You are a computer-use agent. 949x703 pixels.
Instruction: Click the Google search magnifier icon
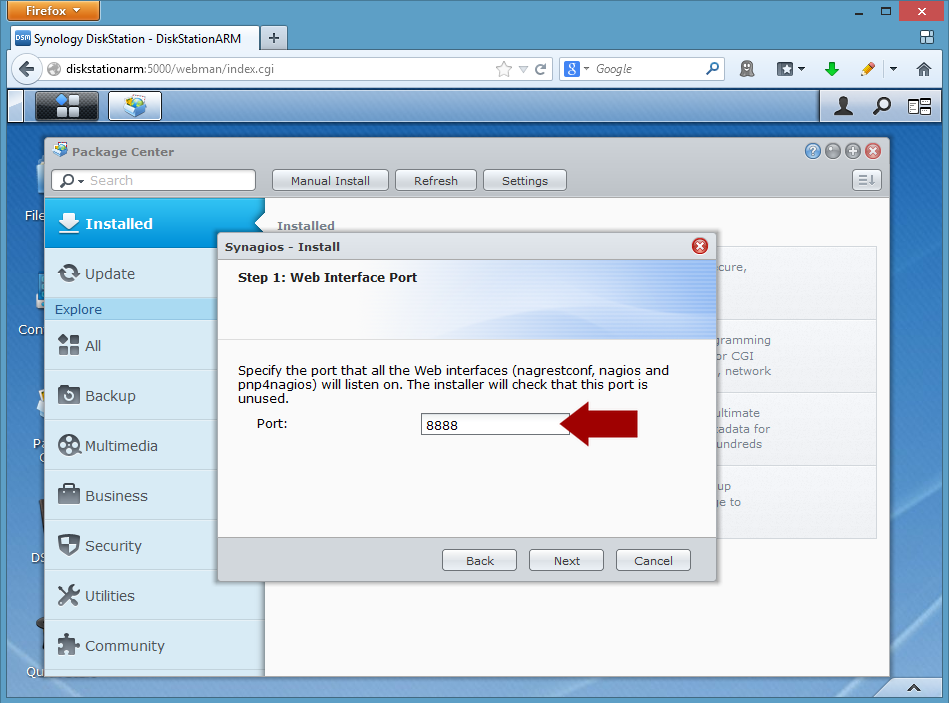712,68
